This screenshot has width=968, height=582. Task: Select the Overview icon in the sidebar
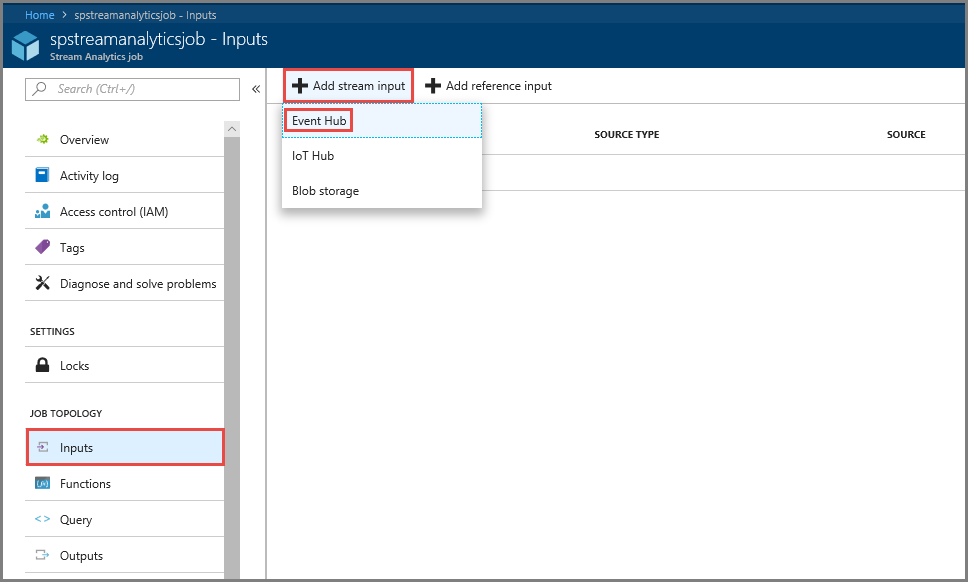click(42, 139)
